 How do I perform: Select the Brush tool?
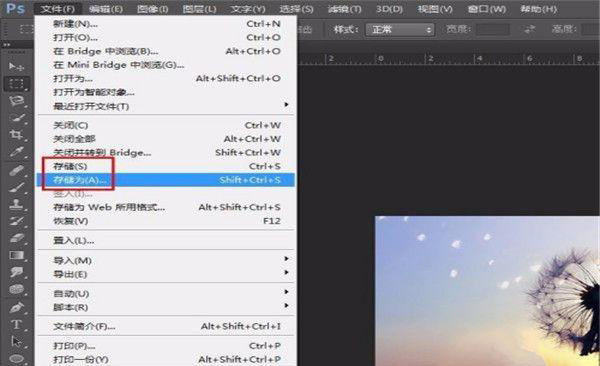(16, 187)
